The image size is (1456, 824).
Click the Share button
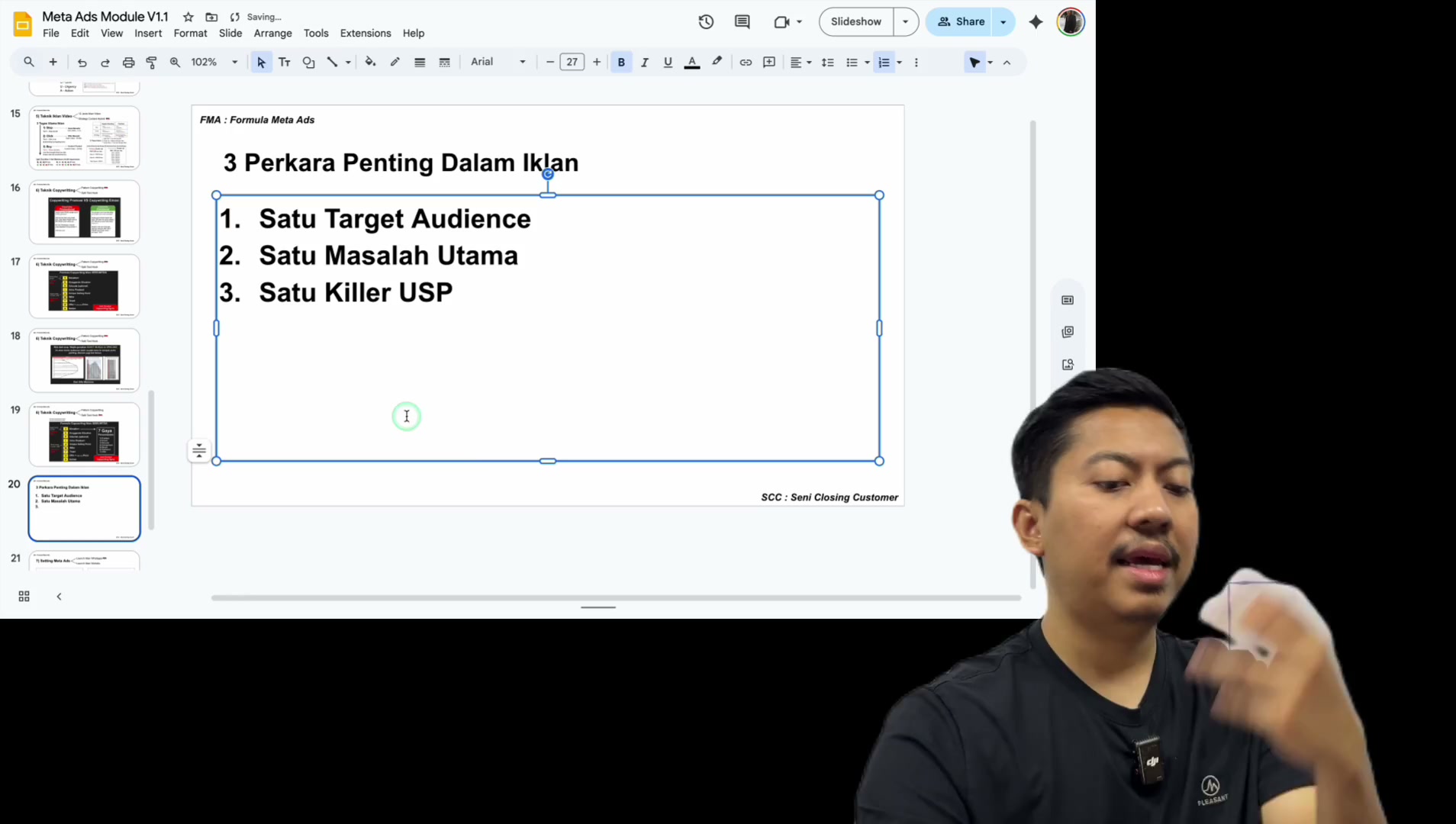click(x=961, y=22)
